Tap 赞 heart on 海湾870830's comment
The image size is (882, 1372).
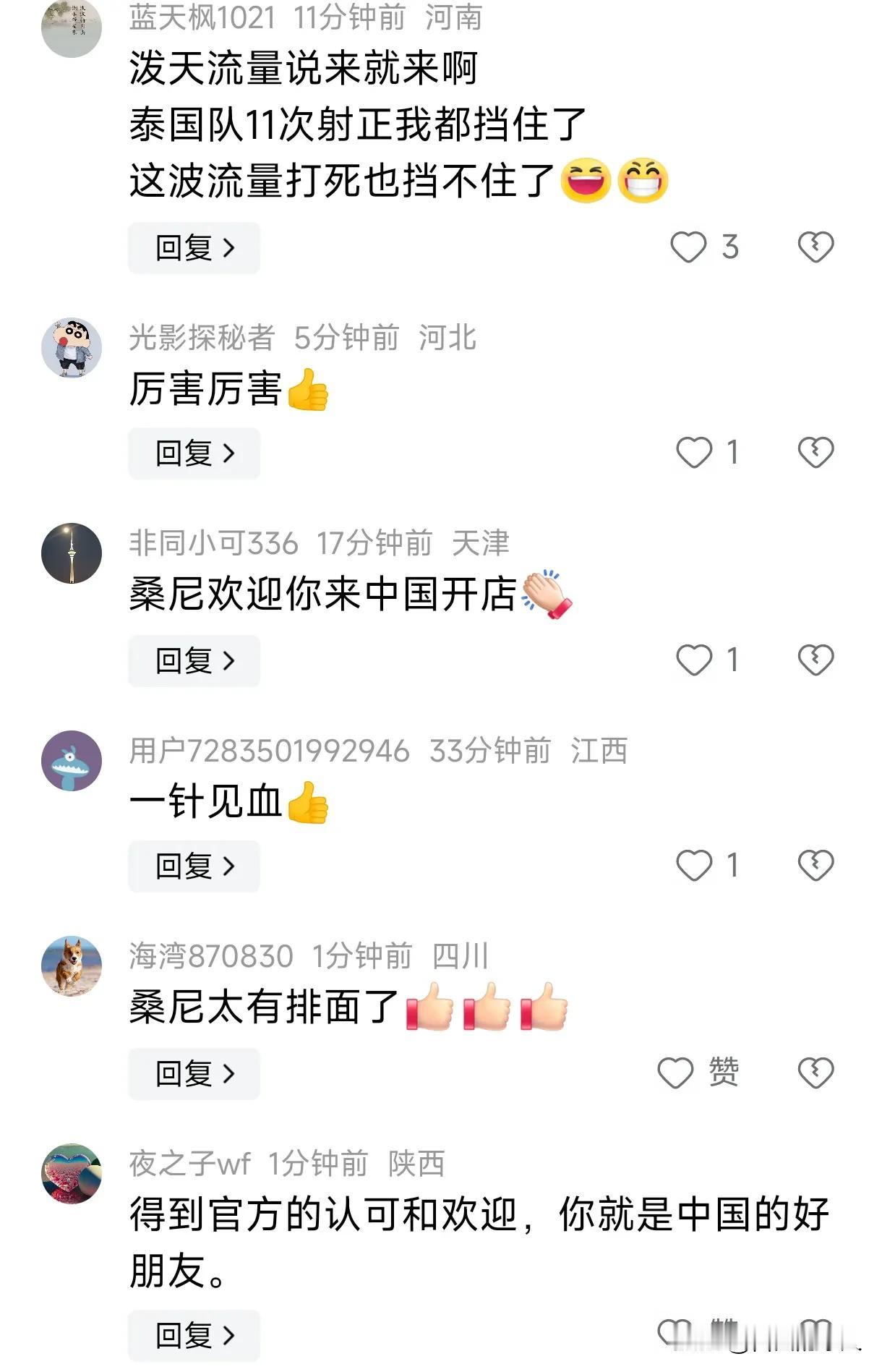[675, 1073]
